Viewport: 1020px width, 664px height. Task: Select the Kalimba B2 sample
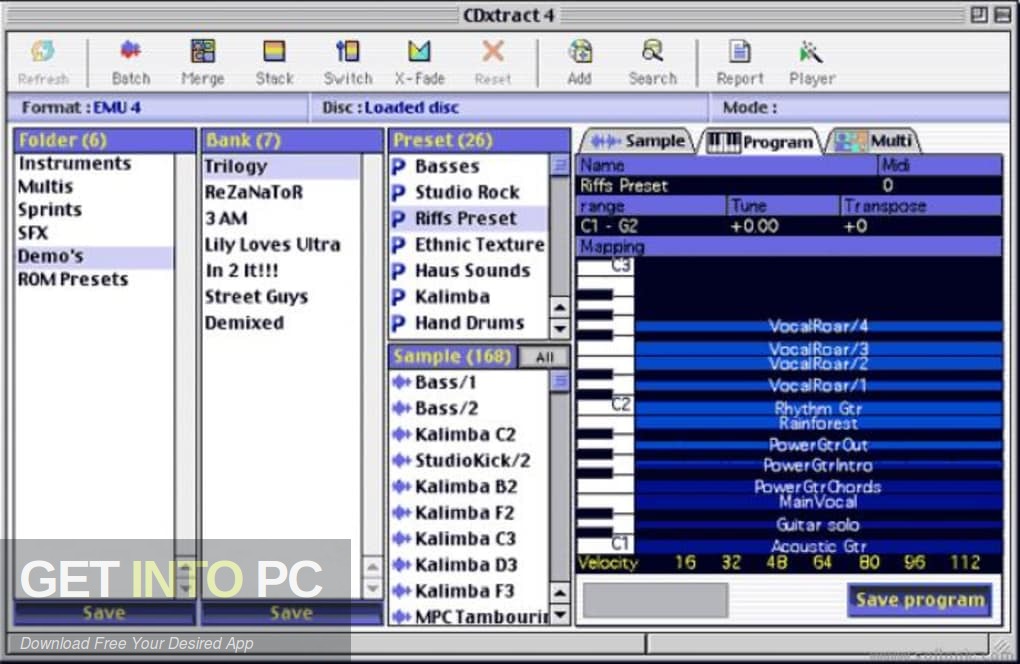click(469, 486)
